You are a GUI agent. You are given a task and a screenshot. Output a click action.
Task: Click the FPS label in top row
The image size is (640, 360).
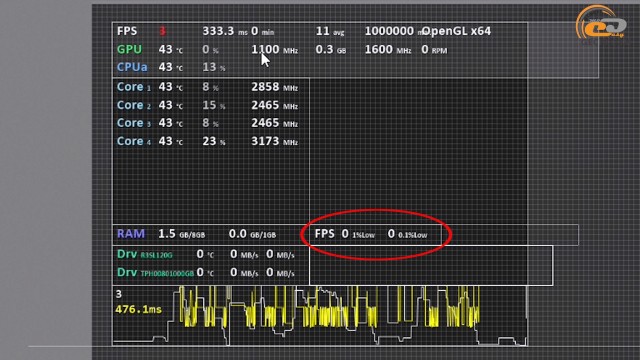coord(127,31)
